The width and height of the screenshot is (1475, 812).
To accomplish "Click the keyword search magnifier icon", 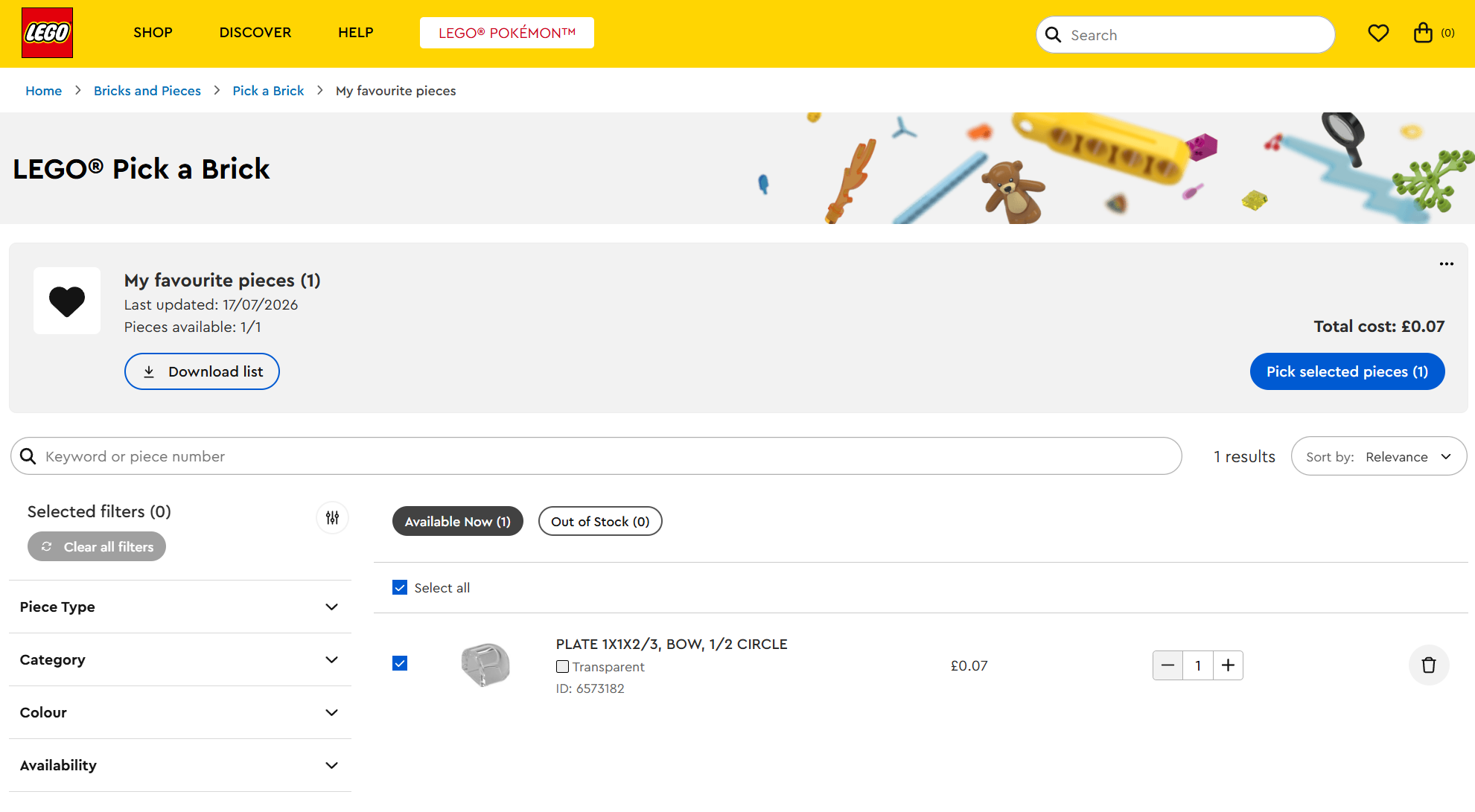I will [28, 456].
